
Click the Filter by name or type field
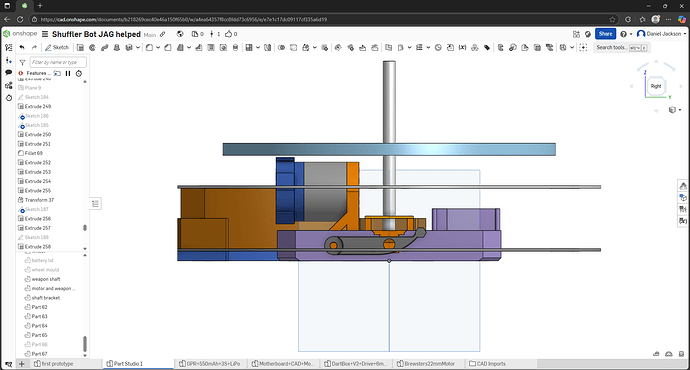point(58,62)
